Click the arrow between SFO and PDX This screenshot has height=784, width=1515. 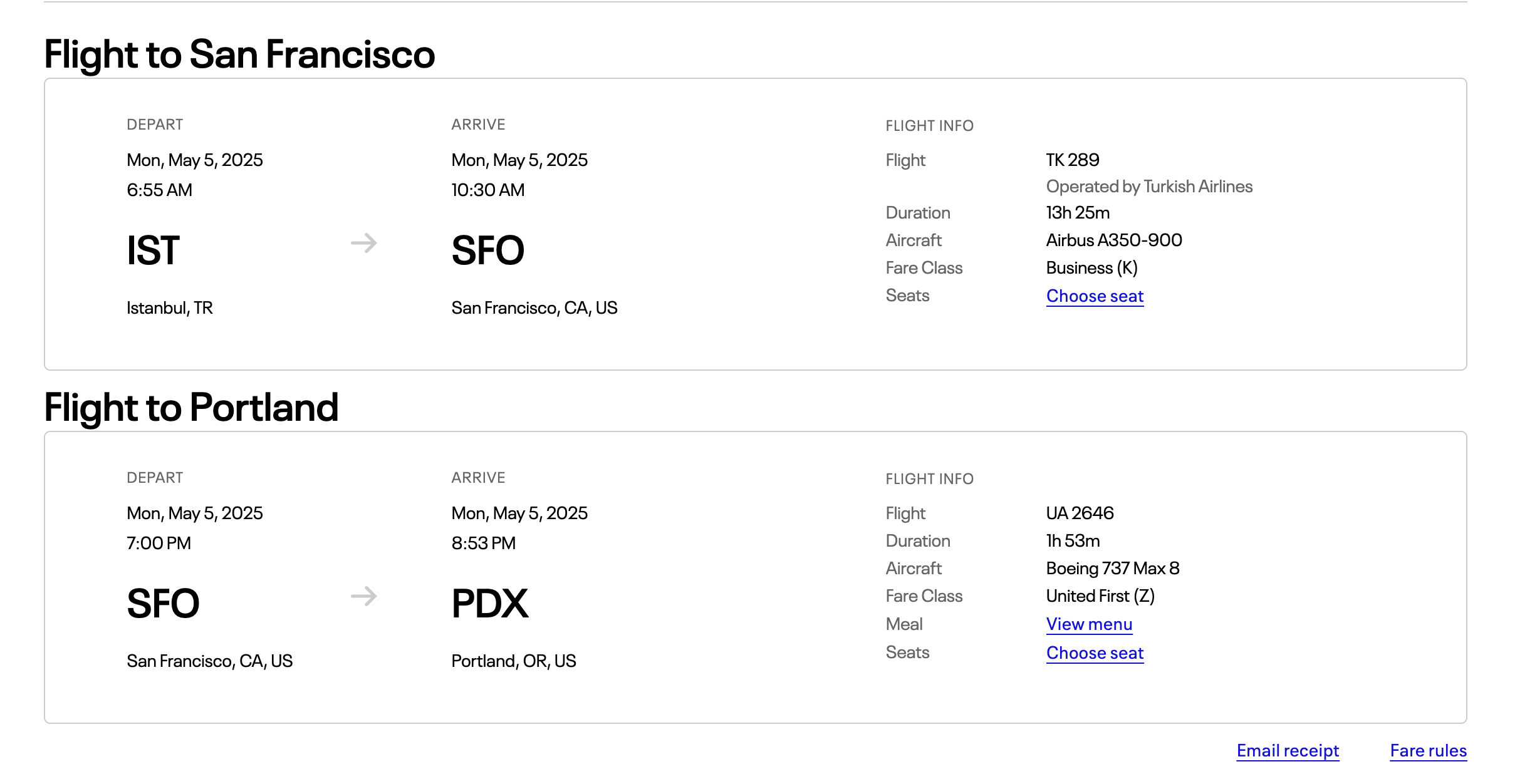[364, 596]
